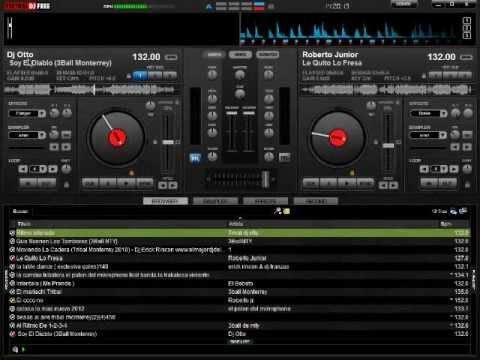Open left deck Sampler dropdown
The height and width of the screenshot is (360, 480).
(27, 135)
